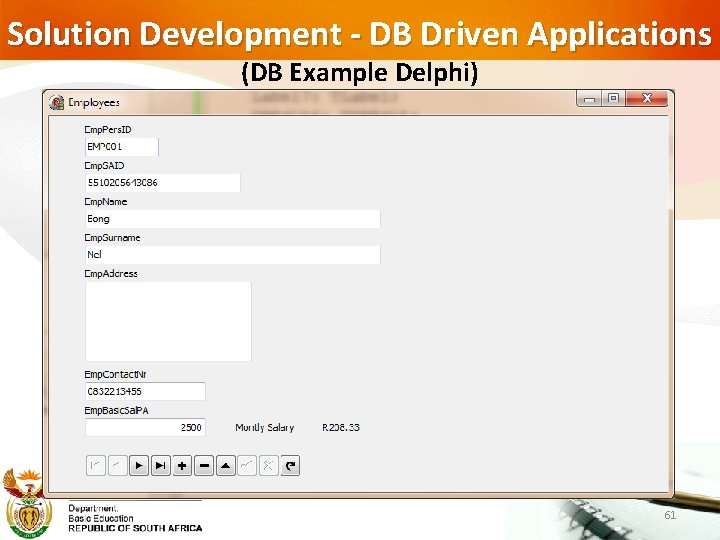
Task: Click the EmpName field containing Bong
Action: point(233,219)
